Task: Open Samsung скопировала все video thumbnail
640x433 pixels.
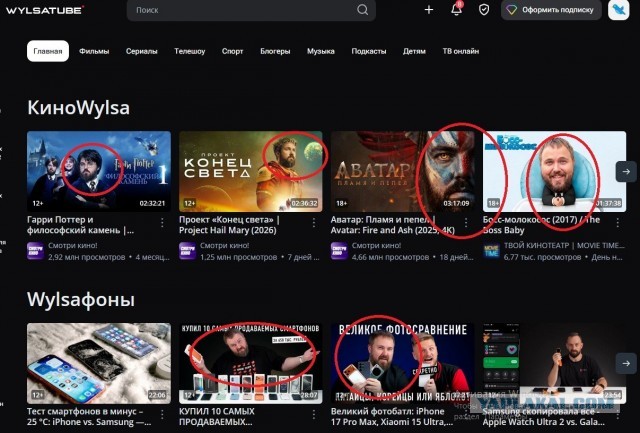Action: (x=554, y=363)
